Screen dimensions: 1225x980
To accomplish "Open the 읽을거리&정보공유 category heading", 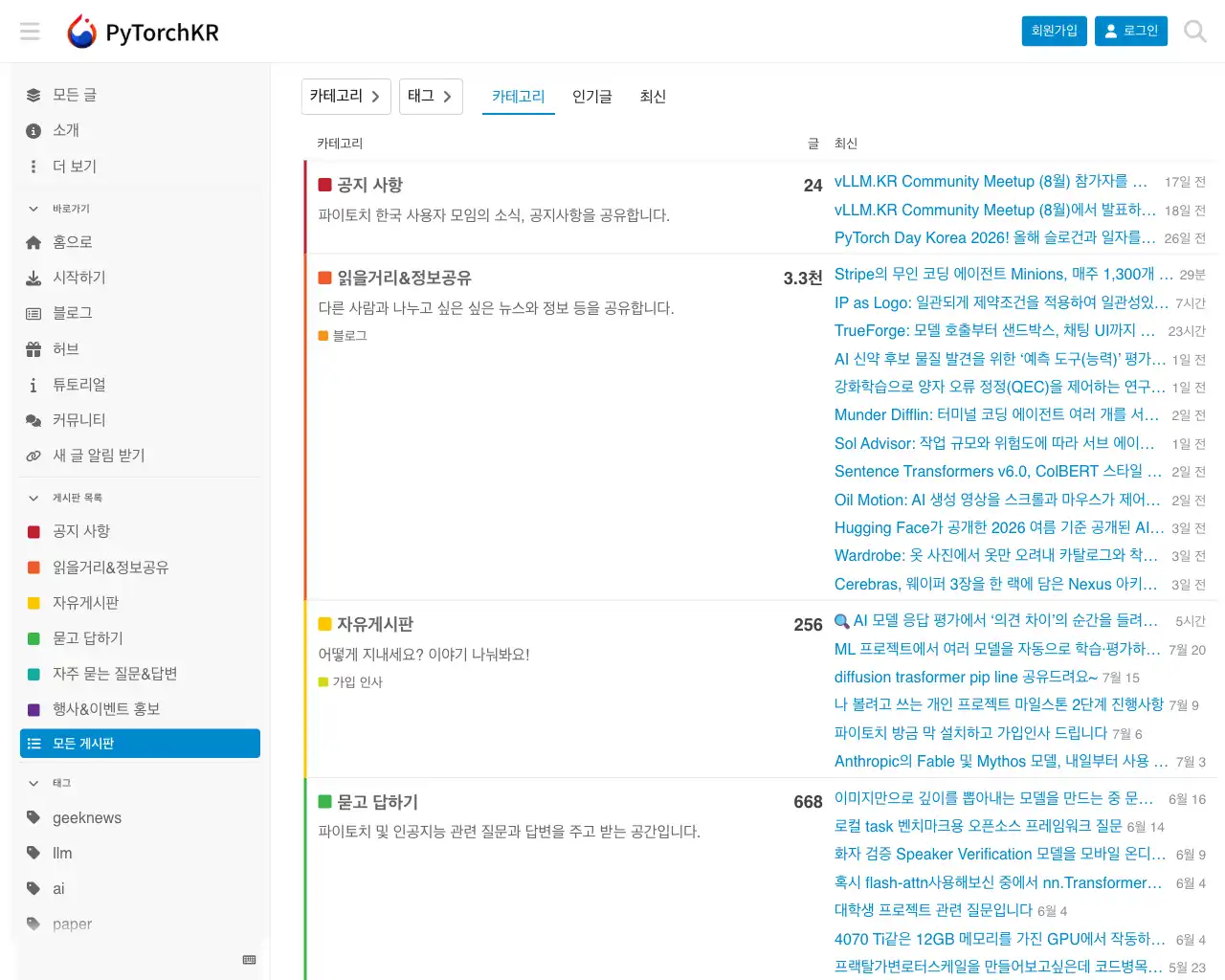I will click(404, 278).
